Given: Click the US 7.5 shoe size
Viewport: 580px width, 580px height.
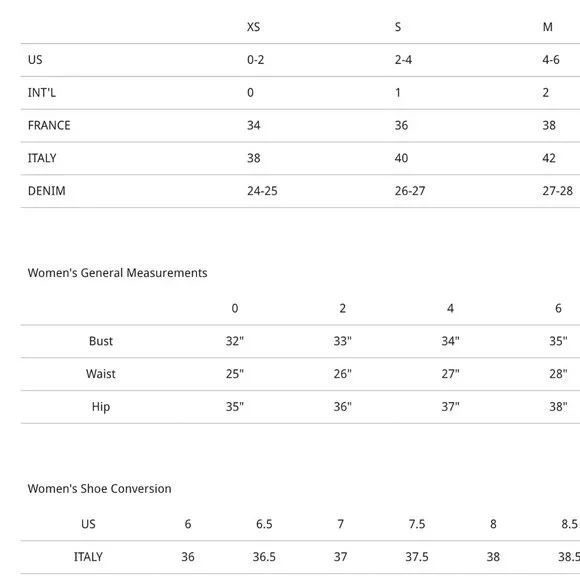Looking at the screenshot, I should [x=417, y=524].
